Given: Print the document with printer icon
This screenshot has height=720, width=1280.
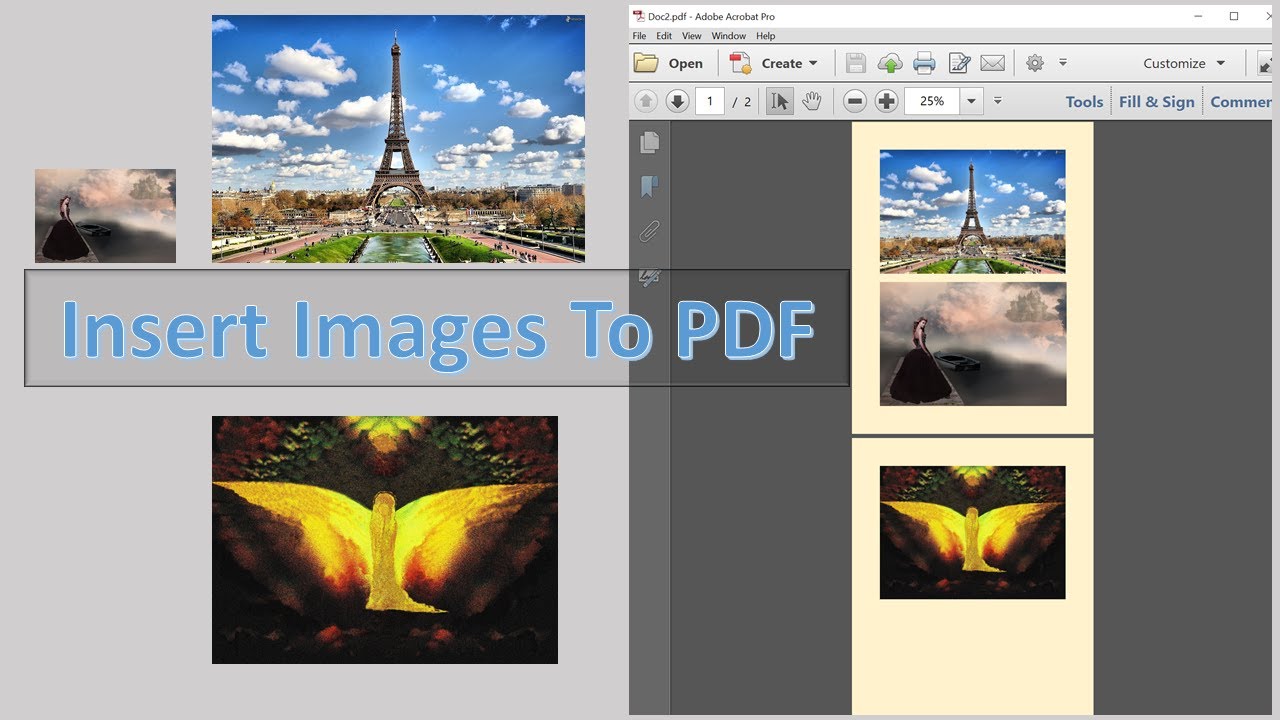Looking at the screenshot, I should click(x=924, y=63).
